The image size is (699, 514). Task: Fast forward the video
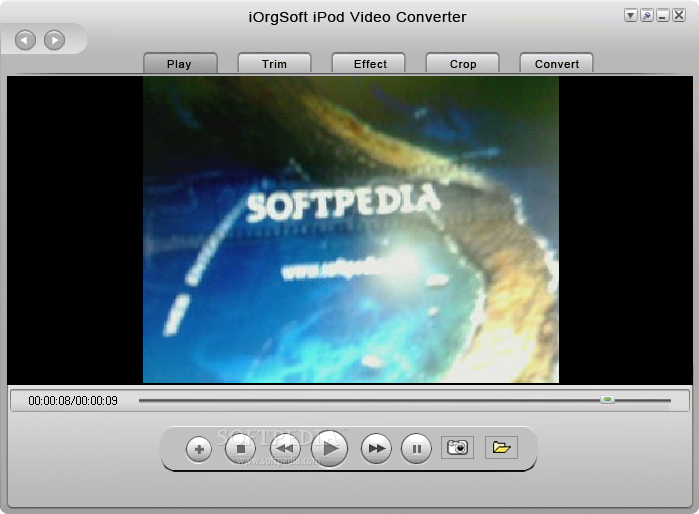pos(376,448)
